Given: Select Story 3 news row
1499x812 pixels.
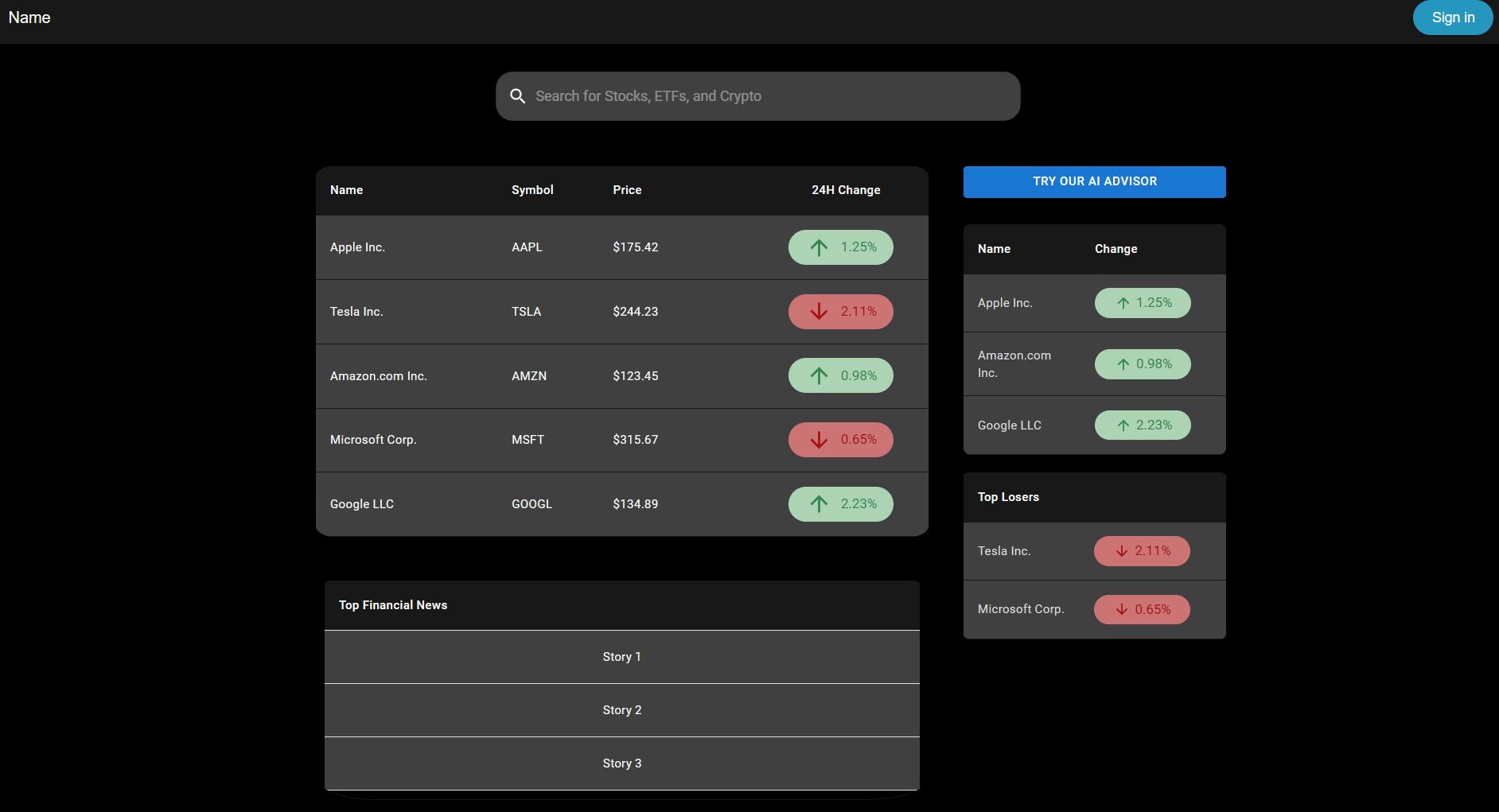Looking at the screenshot, I should click(x=621, y=763).
